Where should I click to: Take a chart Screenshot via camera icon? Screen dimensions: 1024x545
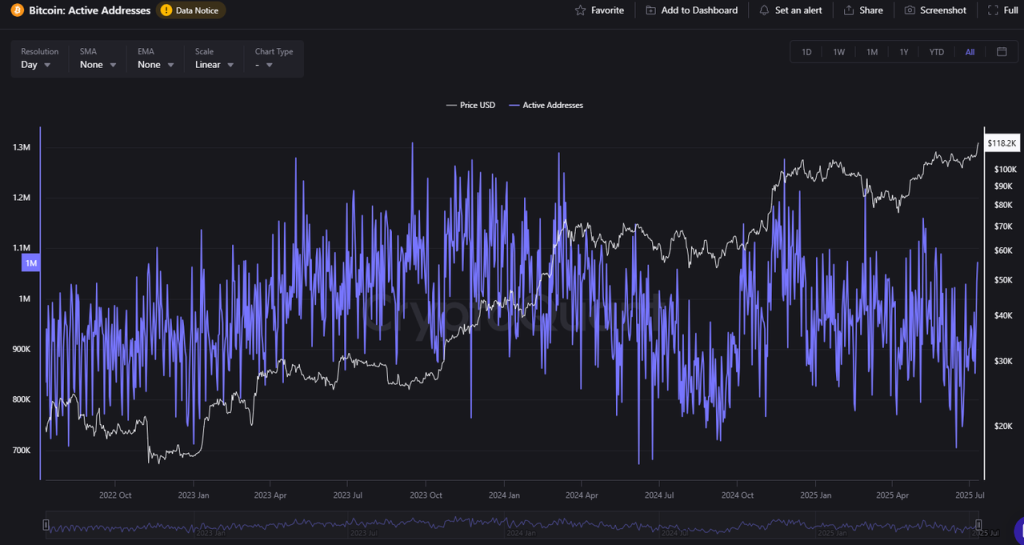910,10
